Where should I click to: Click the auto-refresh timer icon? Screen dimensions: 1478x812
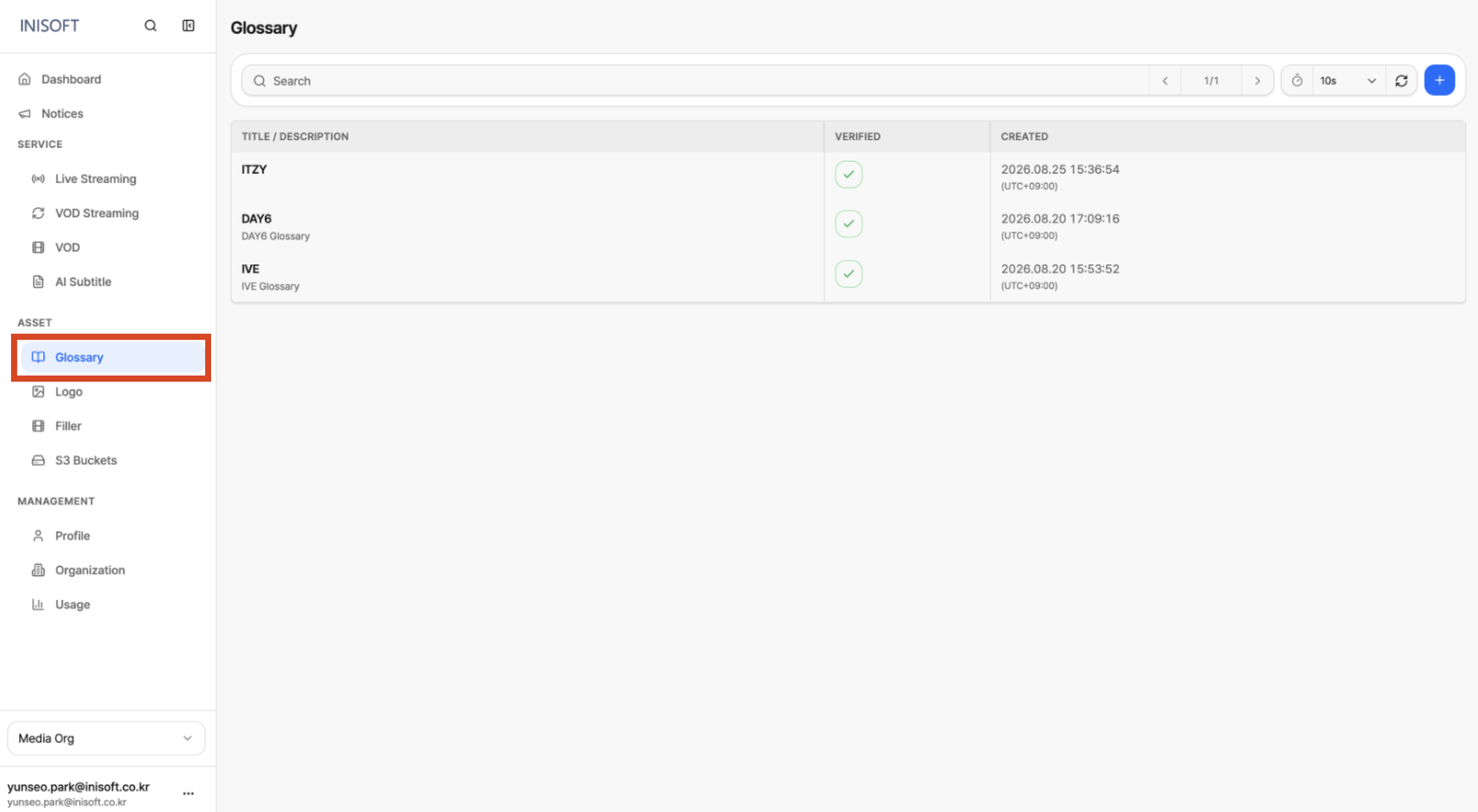pos(1296,80)
